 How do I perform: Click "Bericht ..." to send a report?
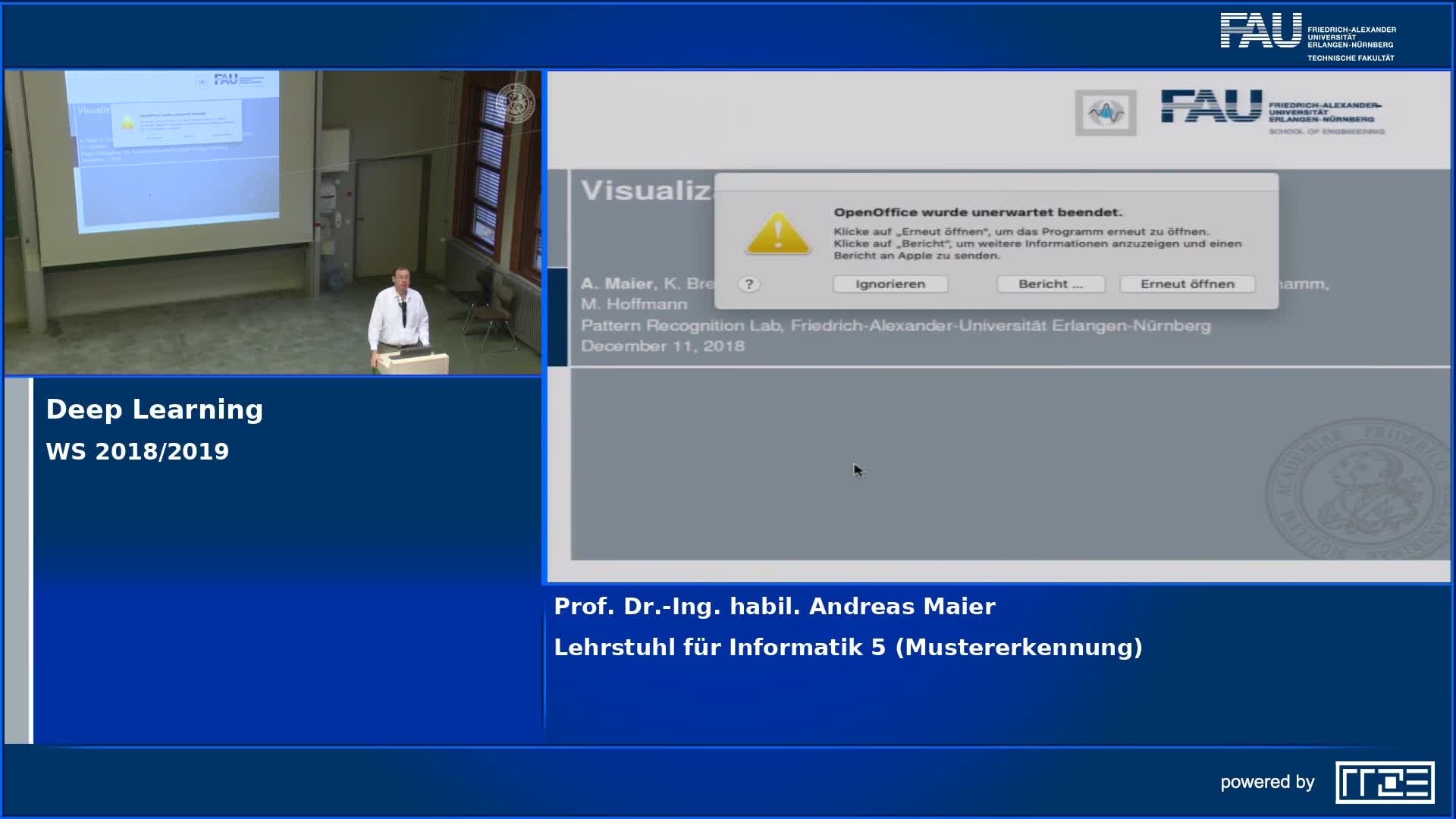(1050, 284)
